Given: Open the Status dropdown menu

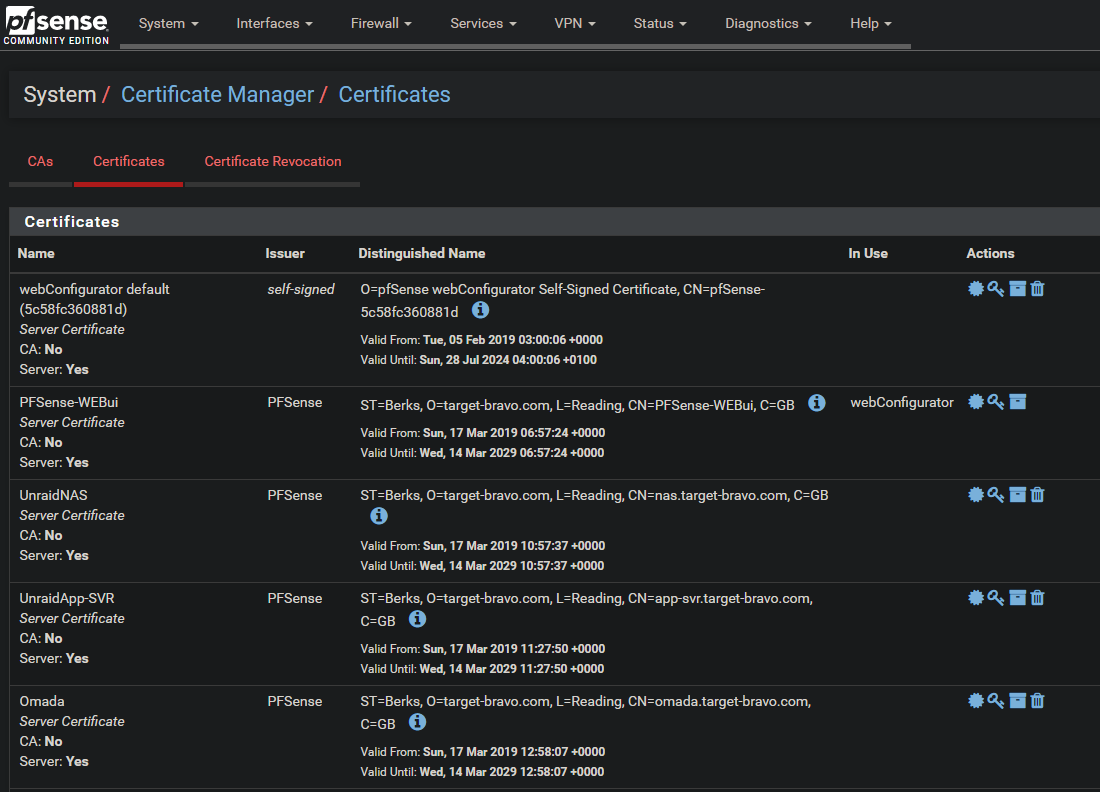Looking at the screenshot, I should tap(660, 23).
